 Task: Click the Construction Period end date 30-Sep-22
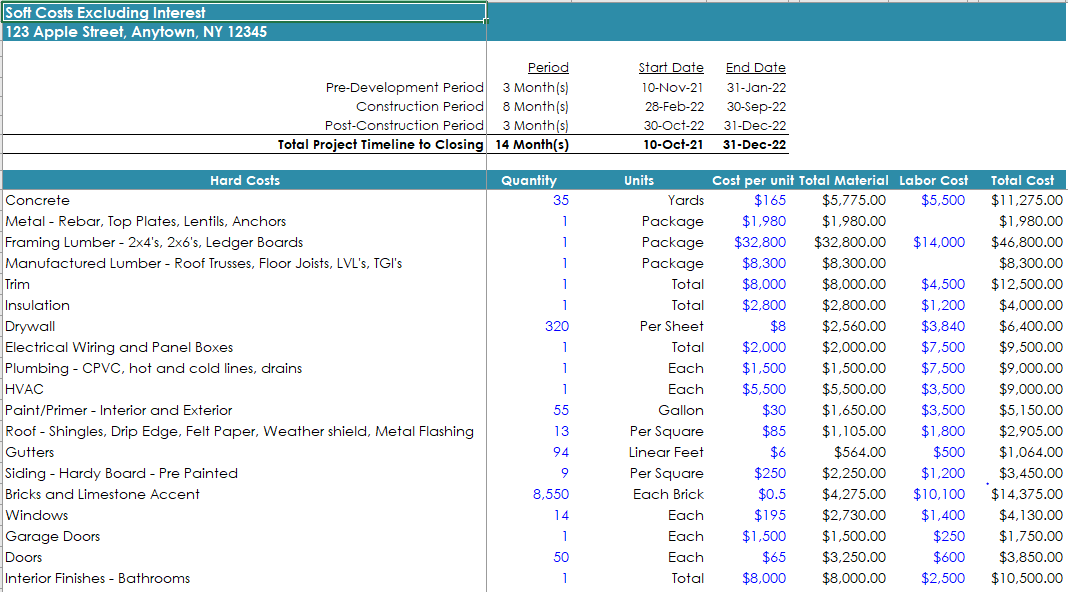click(x=756, y=106)
